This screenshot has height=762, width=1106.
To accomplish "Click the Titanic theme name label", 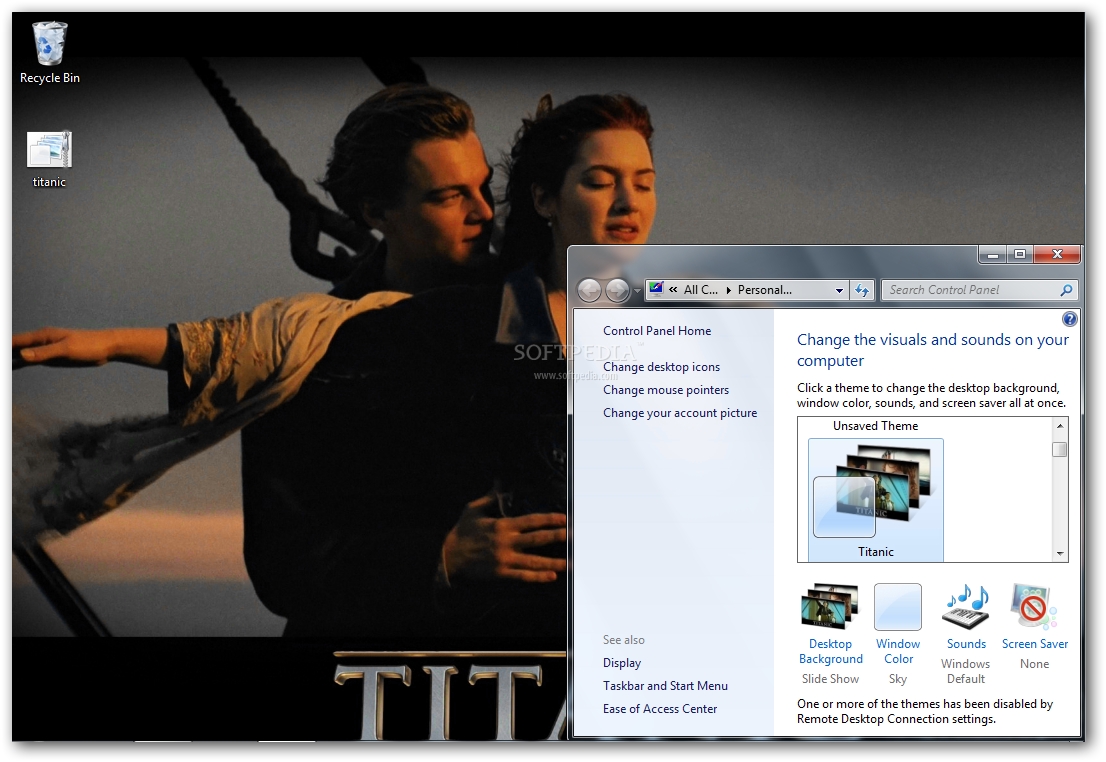I will [x=875, y=552].
